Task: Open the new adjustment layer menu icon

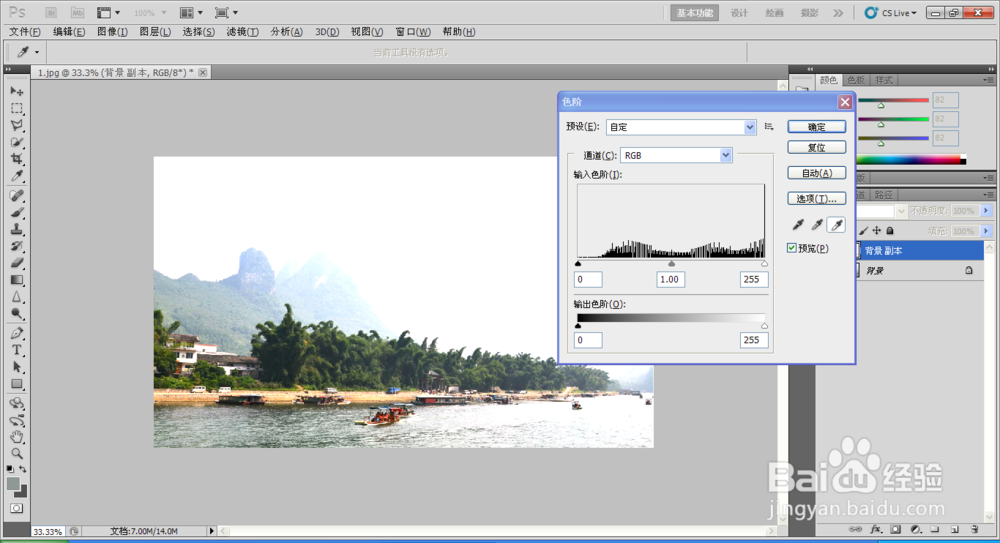Action: click(915, 530)
